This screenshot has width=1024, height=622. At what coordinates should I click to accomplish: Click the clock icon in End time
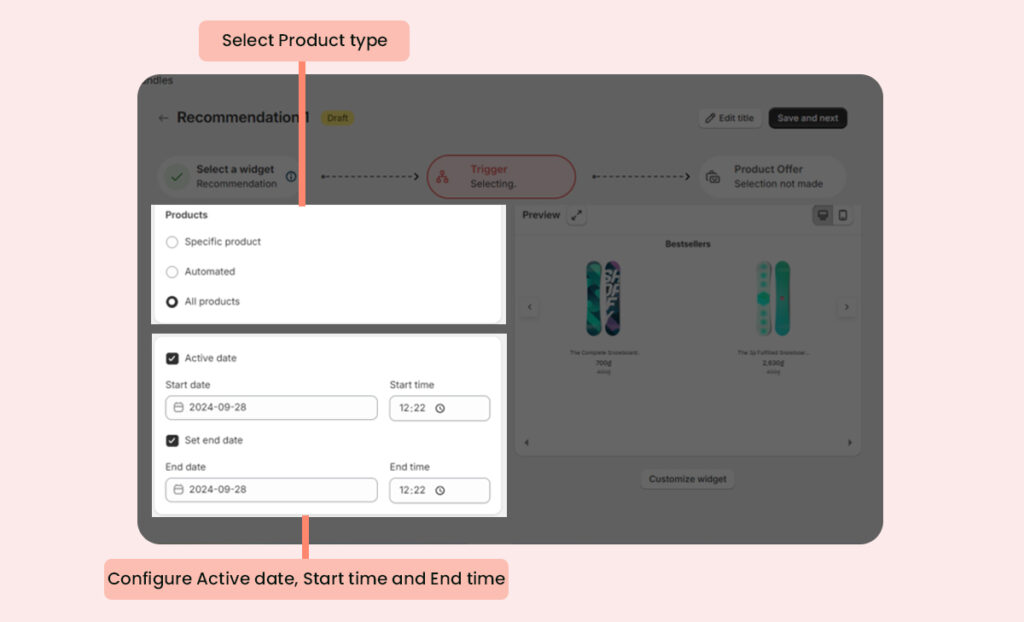(440, 490)
